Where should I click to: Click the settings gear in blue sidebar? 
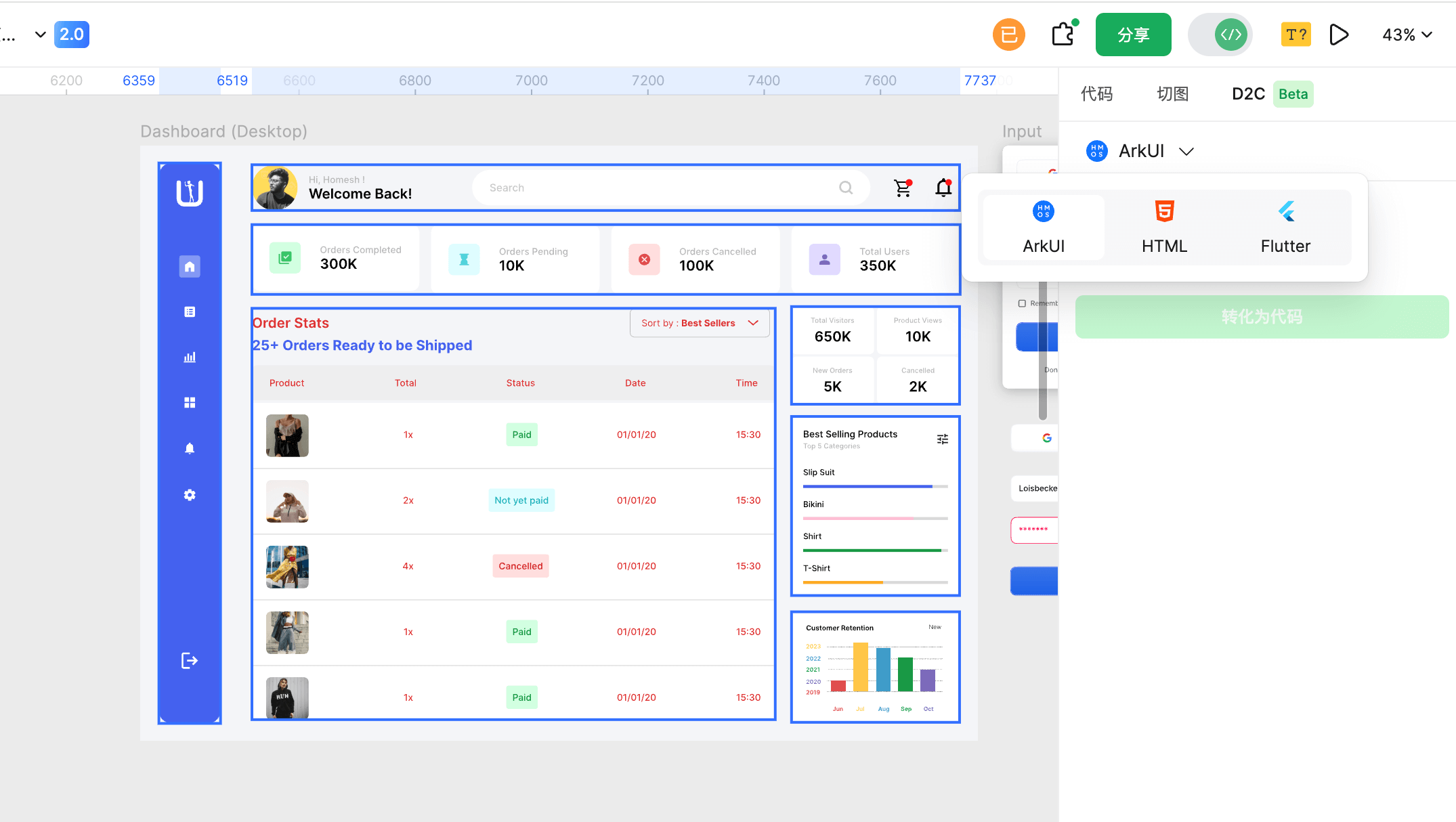tap(190, 495)
